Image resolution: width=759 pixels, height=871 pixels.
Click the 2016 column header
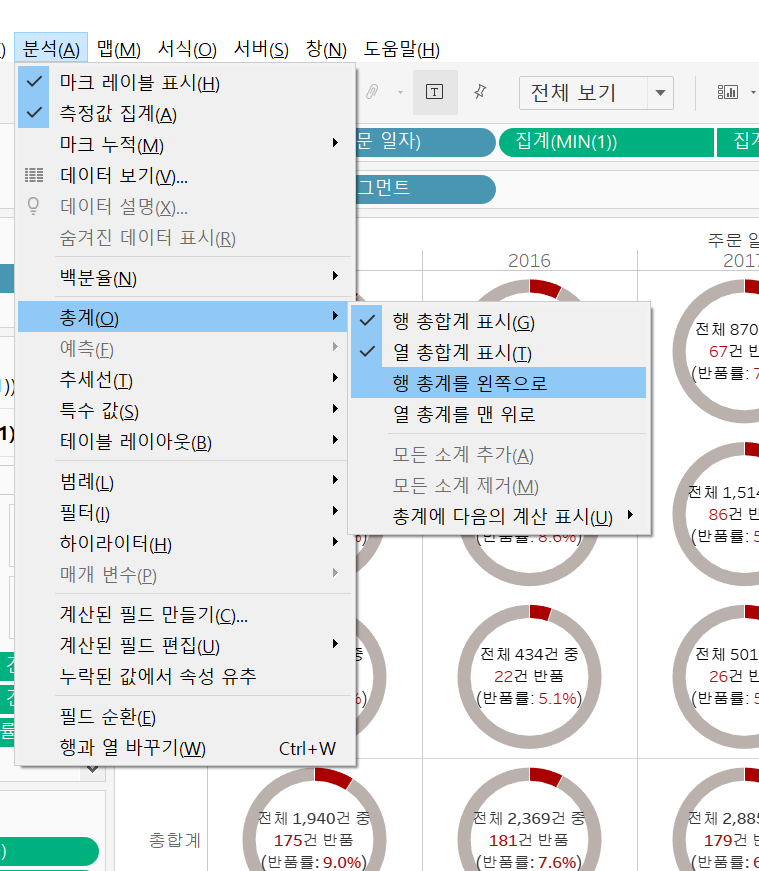click(529, 260)
